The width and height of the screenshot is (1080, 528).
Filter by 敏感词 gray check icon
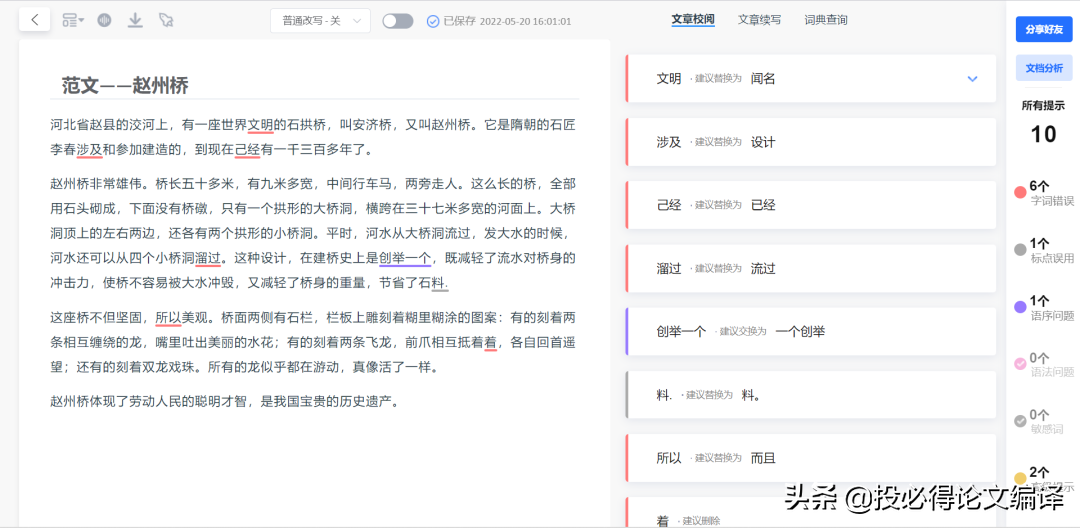pyautogui.click(x=1021, y=421)
